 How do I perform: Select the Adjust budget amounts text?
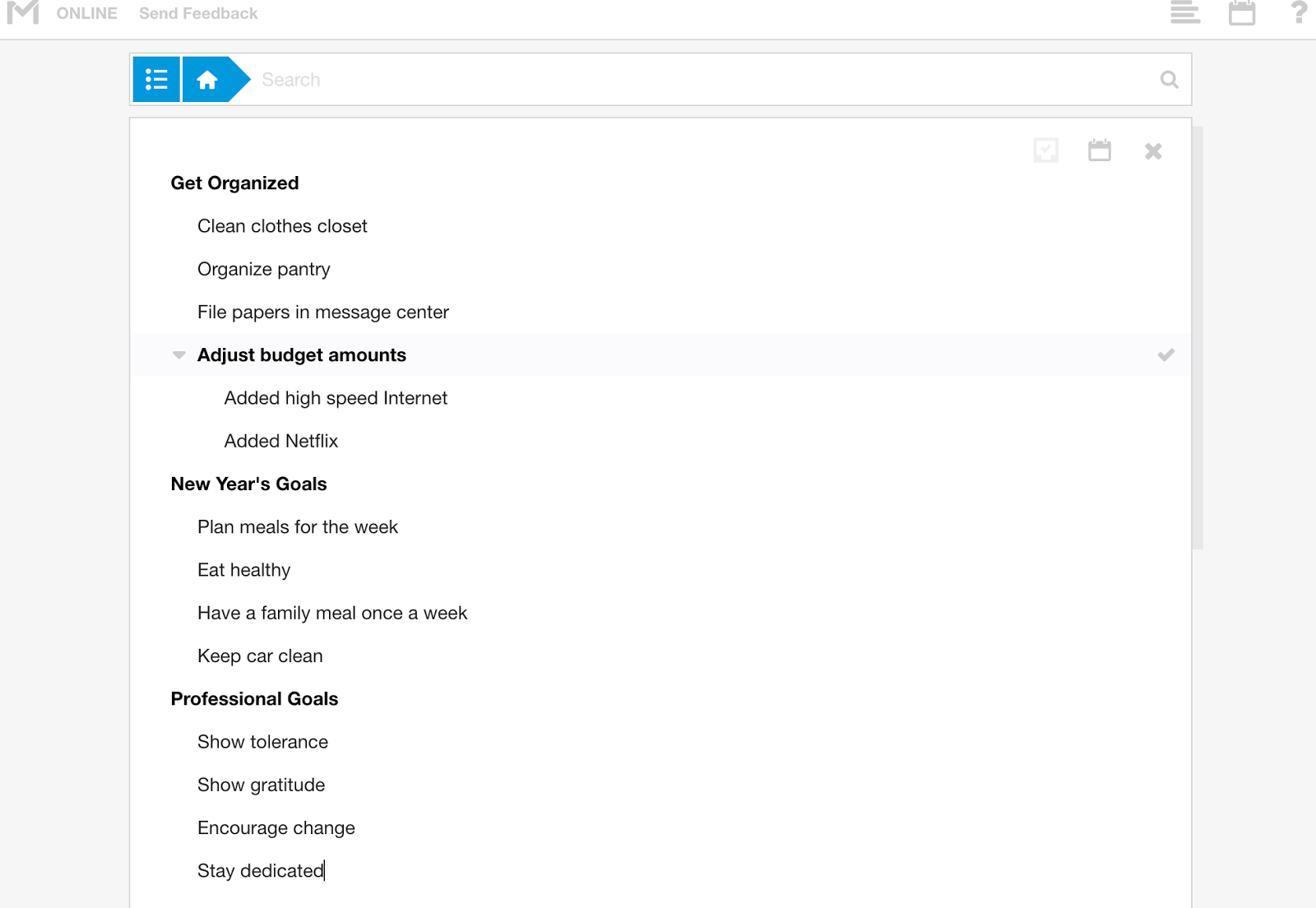302,355
